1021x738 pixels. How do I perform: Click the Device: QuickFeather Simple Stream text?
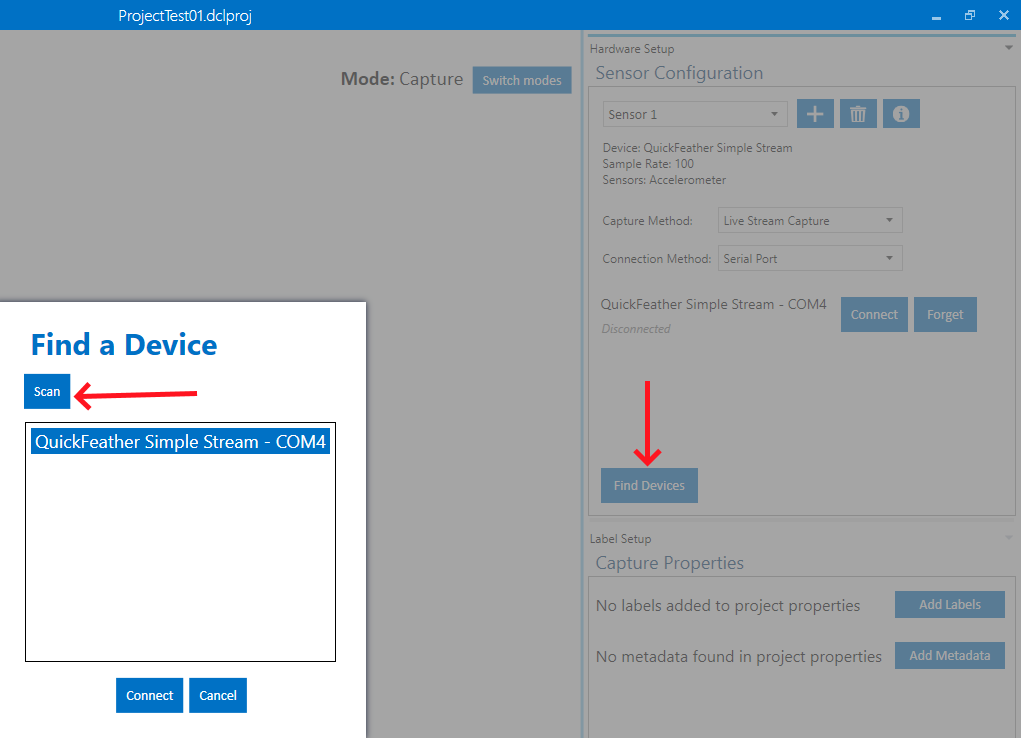(697, 148)
